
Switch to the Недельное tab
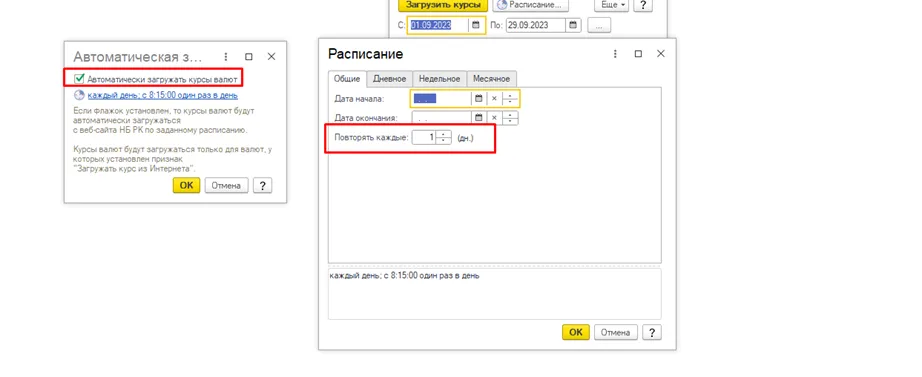pyautogui.click(x=439, y=79)
